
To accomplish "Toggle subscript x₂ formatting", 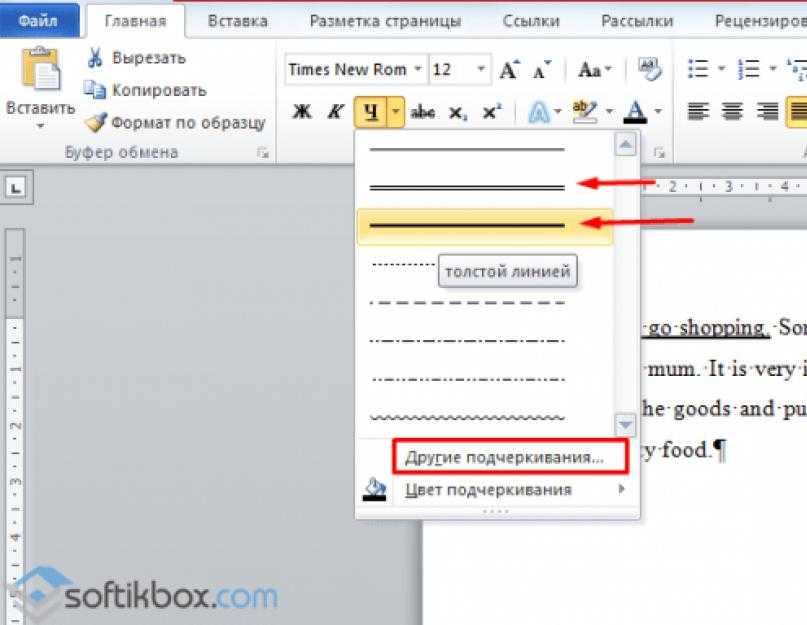I will [x=457, y=112].
